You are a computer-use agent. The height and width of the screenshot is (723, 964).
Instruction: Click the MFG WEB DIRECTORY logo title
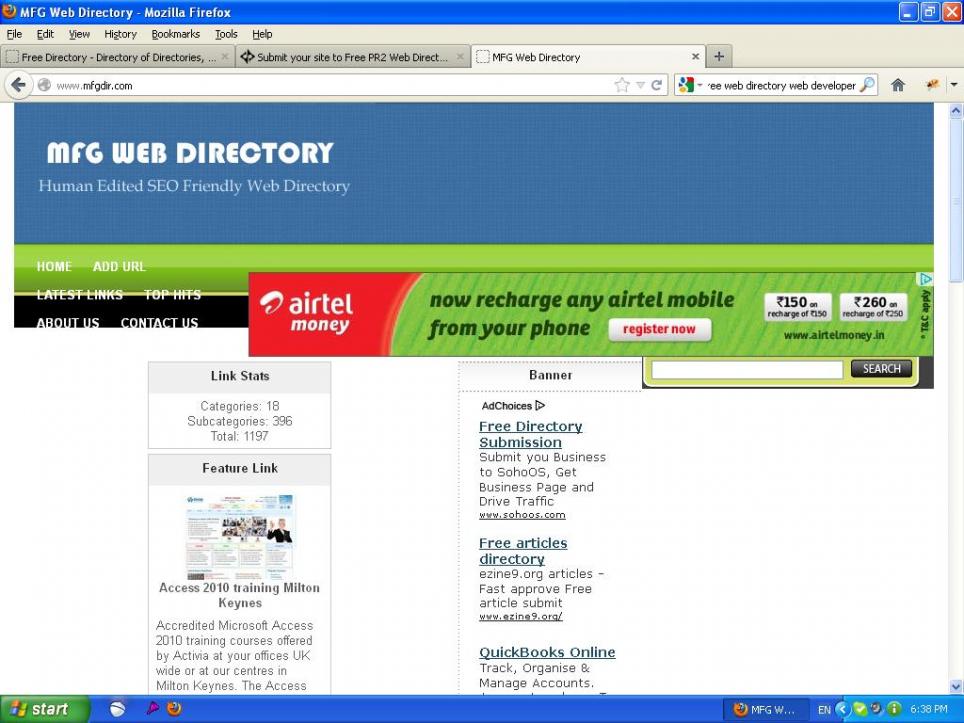click(190, 153)
